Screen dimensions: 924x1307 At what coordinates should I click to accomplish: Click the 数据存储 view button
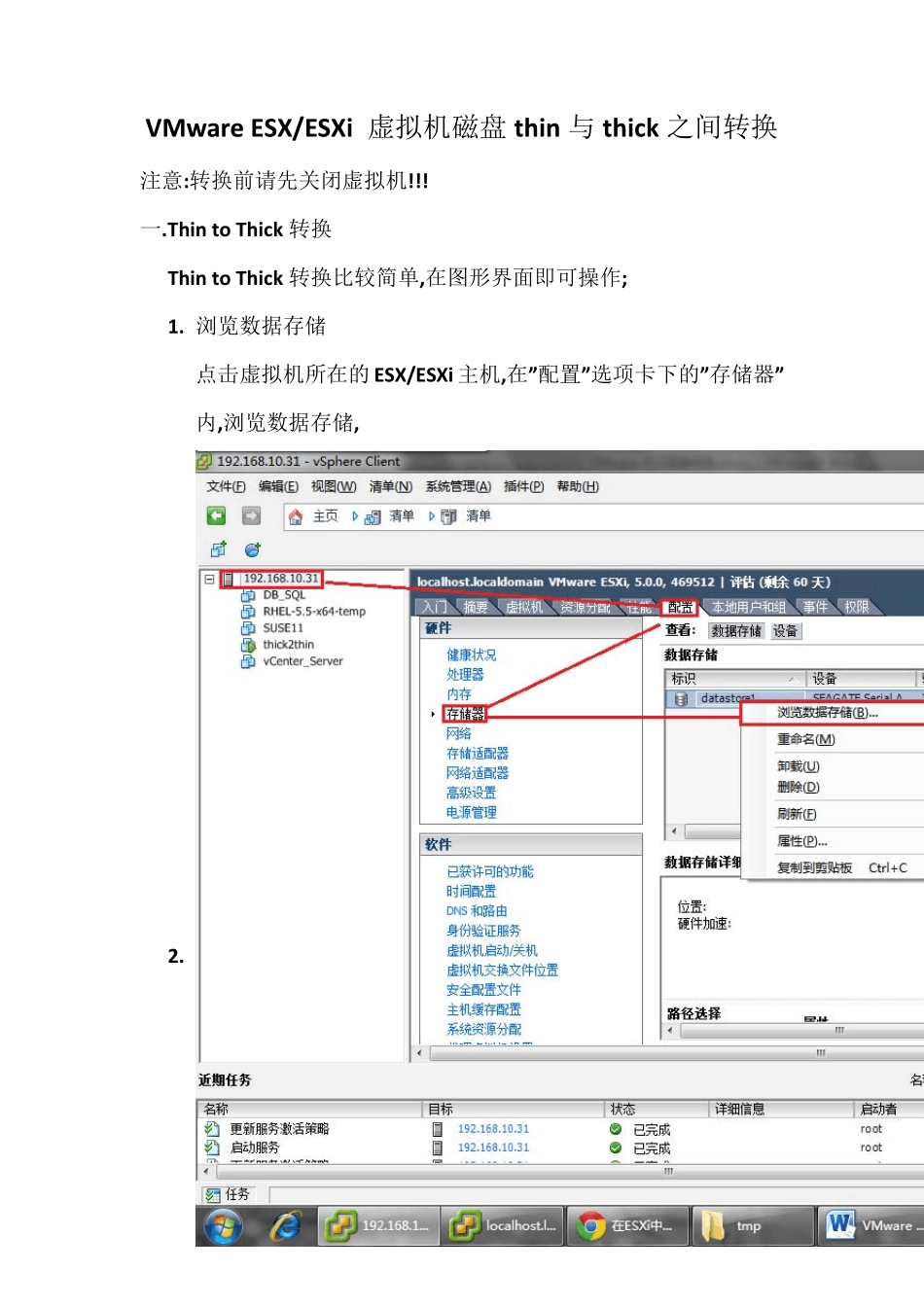pyautogui.click(x=736, y=631)
